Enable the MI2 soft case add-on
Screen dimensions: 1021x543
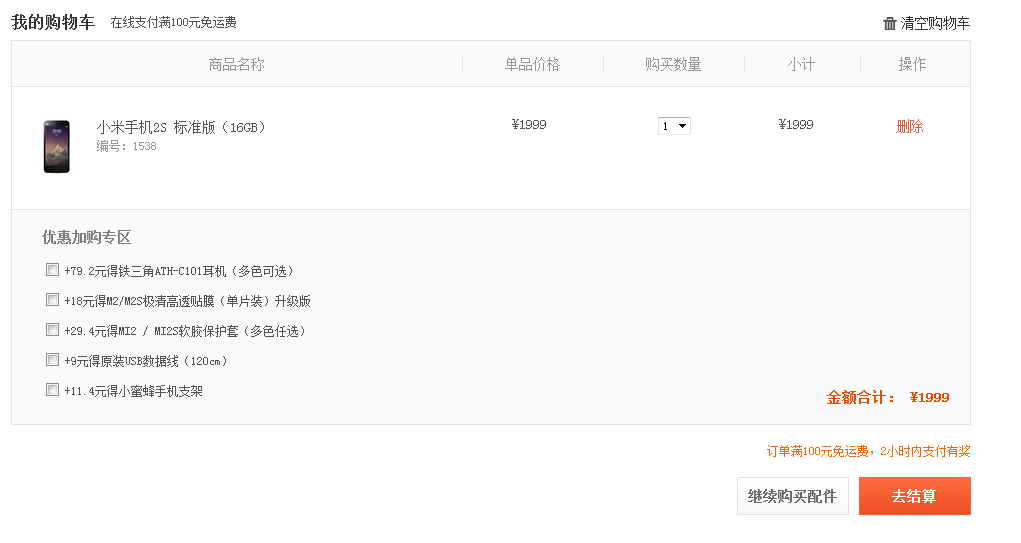point(52,329)
